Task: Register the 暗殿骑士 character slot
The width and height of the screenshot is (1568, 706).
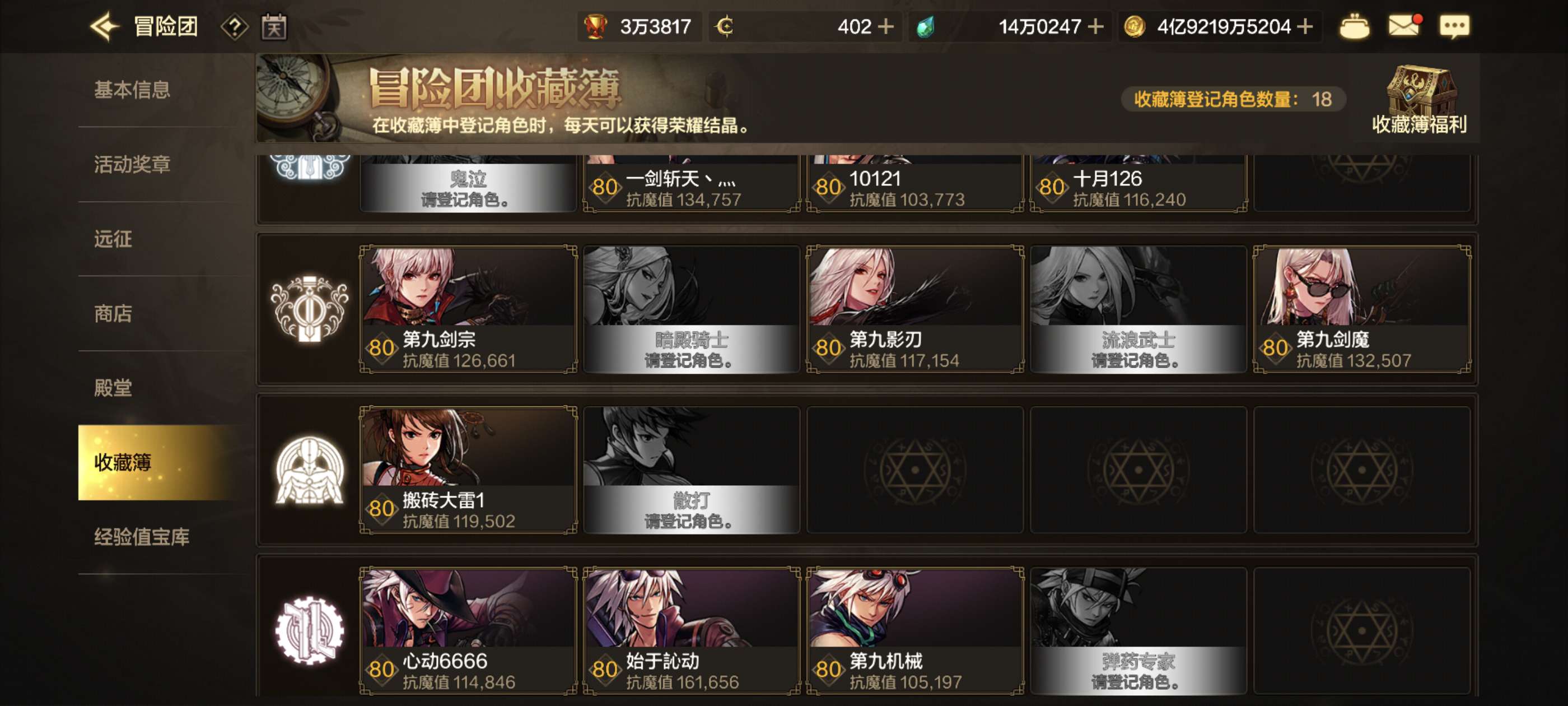Action: coord(692,309)
